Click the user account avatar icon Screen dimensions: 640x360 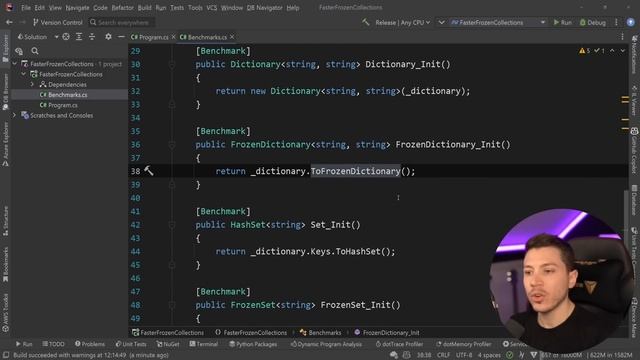tap(631, 22)
